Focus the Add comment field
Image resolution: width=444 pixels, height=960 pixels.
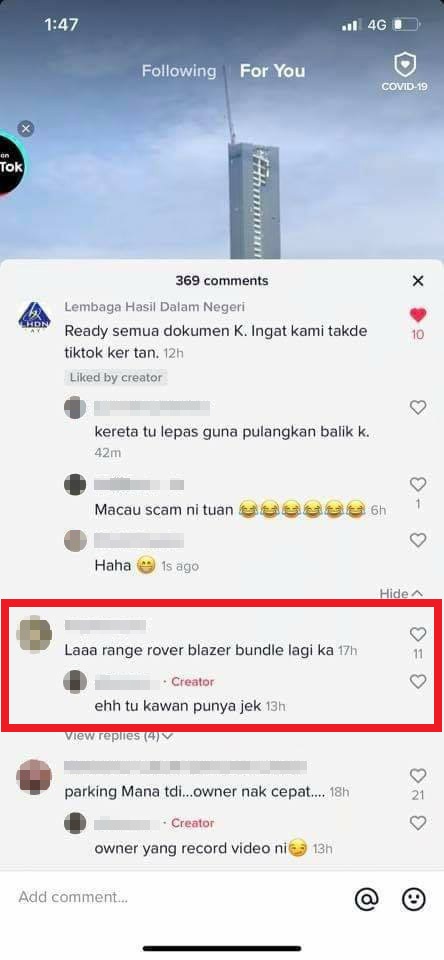tap(178, 898)
